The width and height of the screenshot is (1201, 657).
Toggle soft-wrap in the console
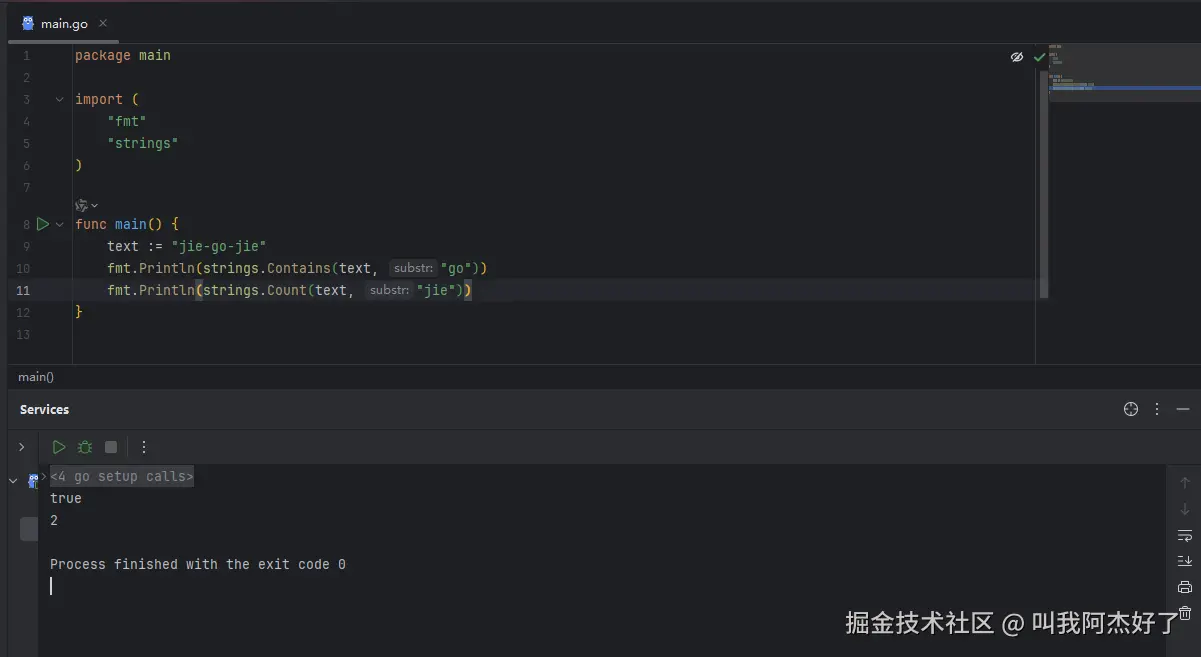click(1185, 535)
